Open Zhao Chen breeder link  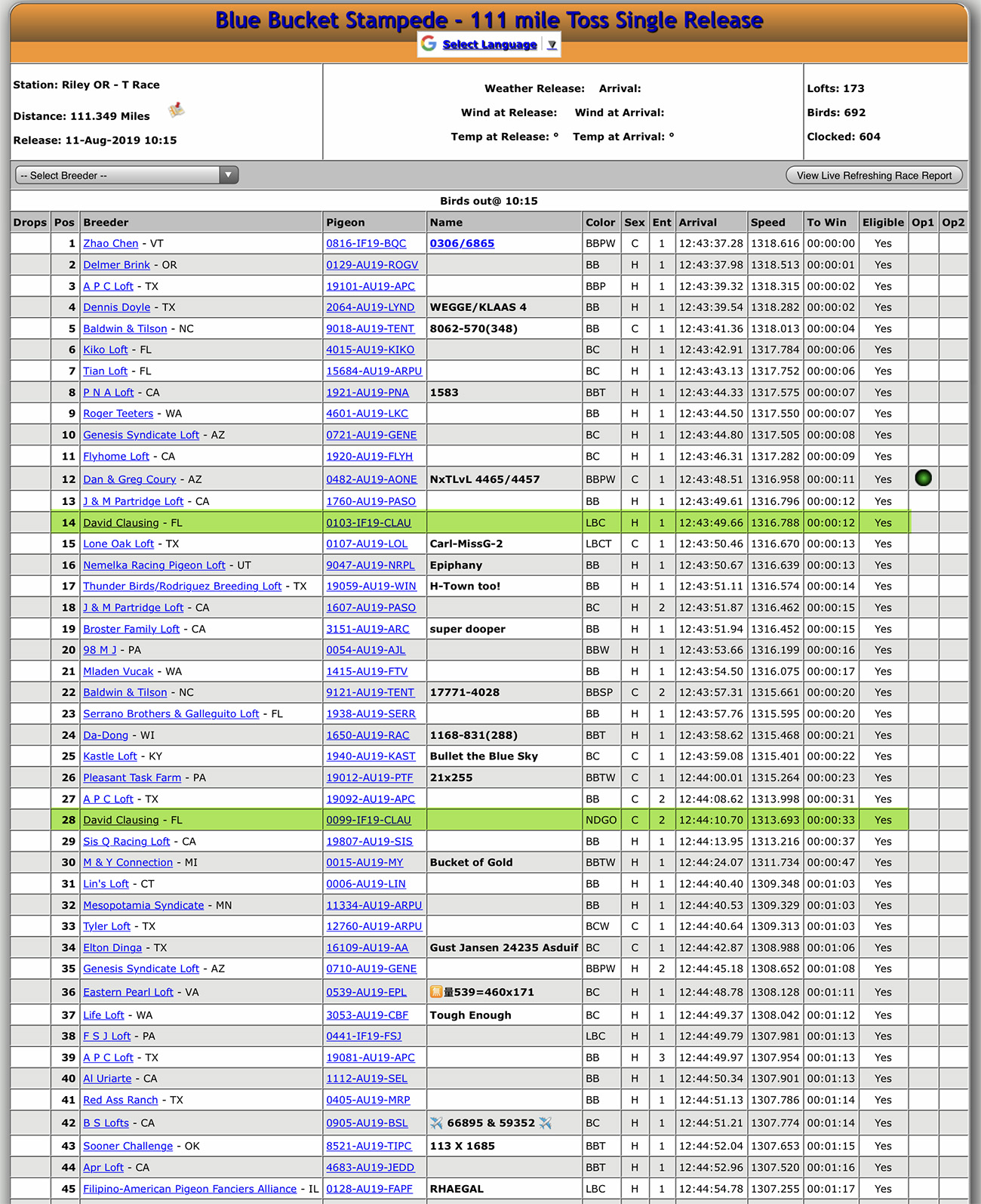[x=110, y=243]
